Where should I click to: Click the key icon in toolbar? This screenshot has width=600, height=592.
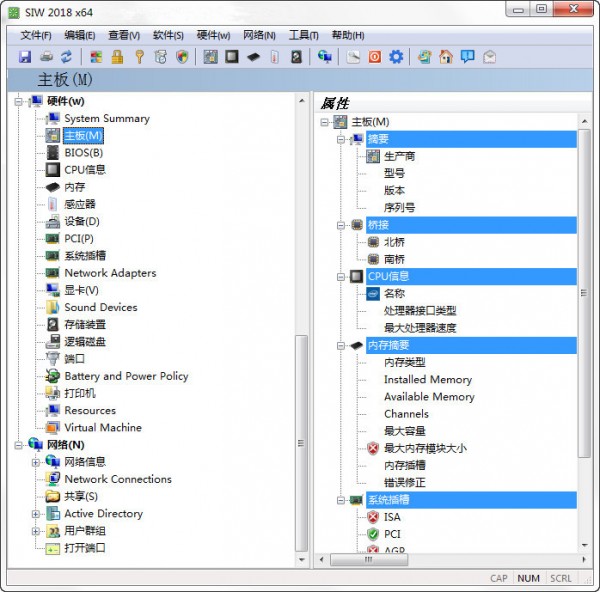[139, 57]
